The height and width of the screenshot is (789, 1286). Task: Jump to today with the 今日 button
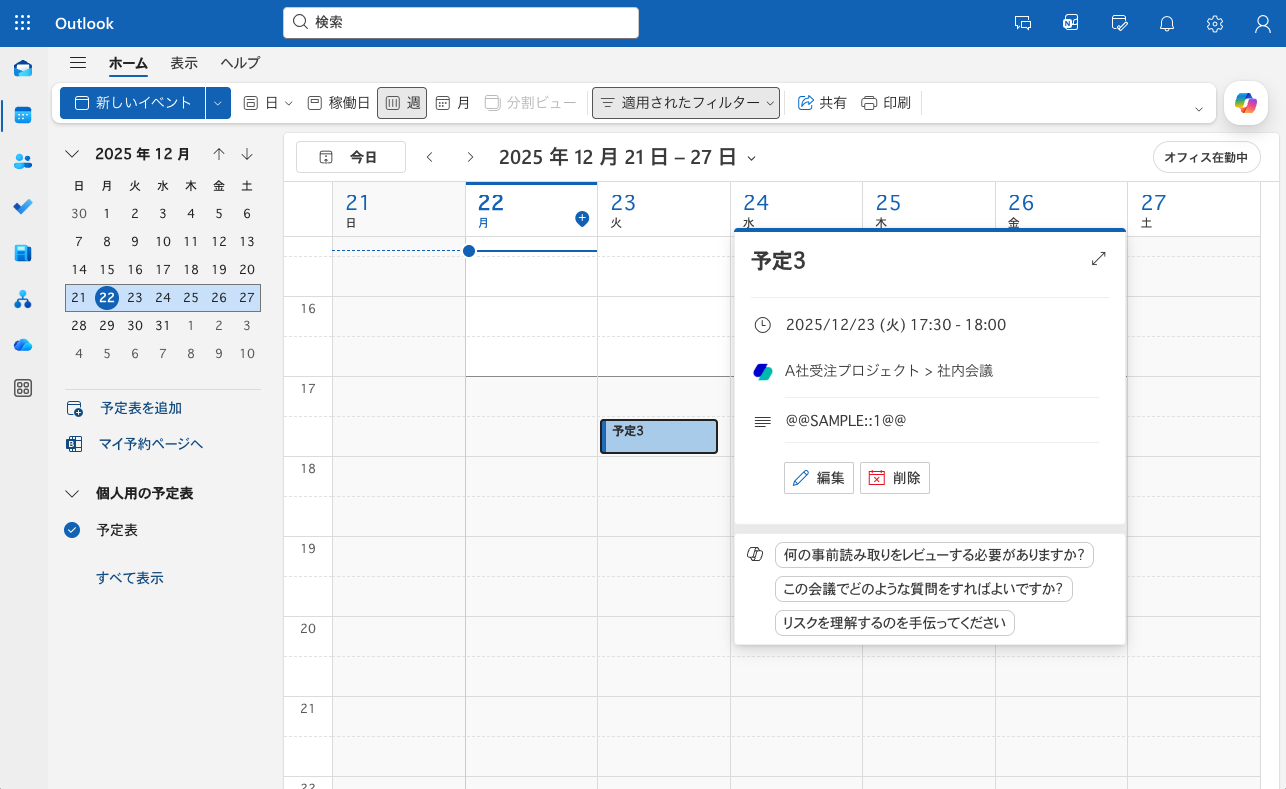click(350, 157)
